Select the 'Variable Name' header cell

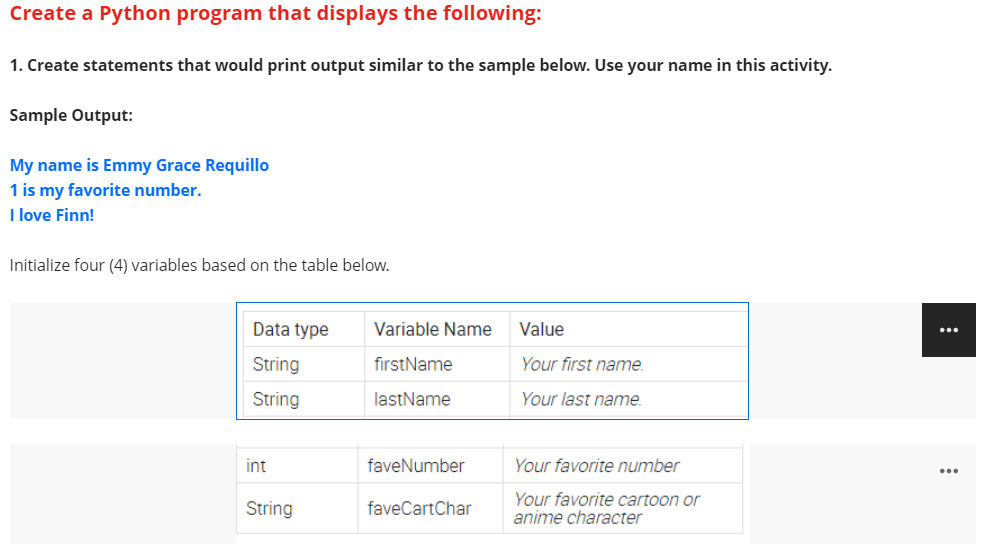pos(437,329)
